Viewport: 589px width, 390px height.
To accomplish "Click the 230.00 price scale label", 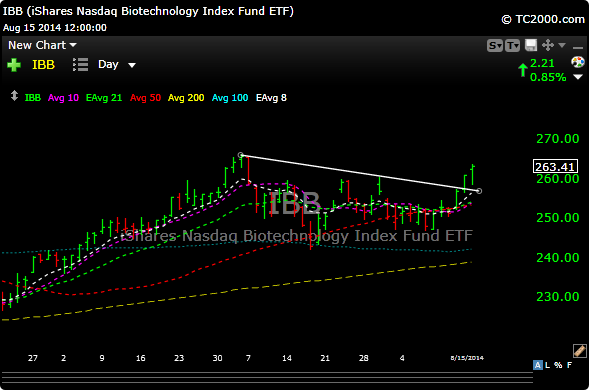I will (x=557, y=296).
